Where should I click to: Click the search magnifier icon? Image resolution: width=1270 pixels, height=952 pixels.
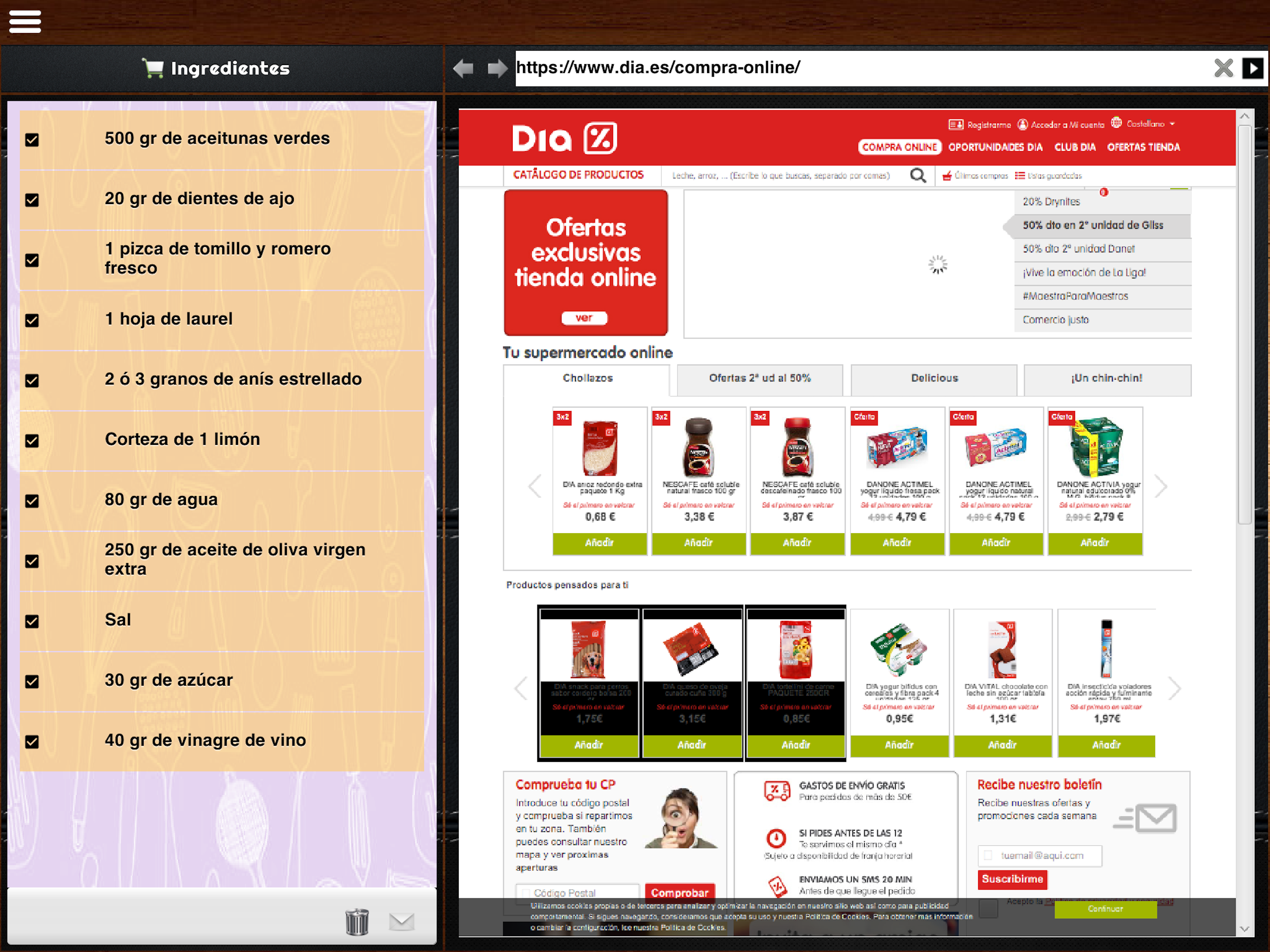pyautogui.click(x=918, y=175)
